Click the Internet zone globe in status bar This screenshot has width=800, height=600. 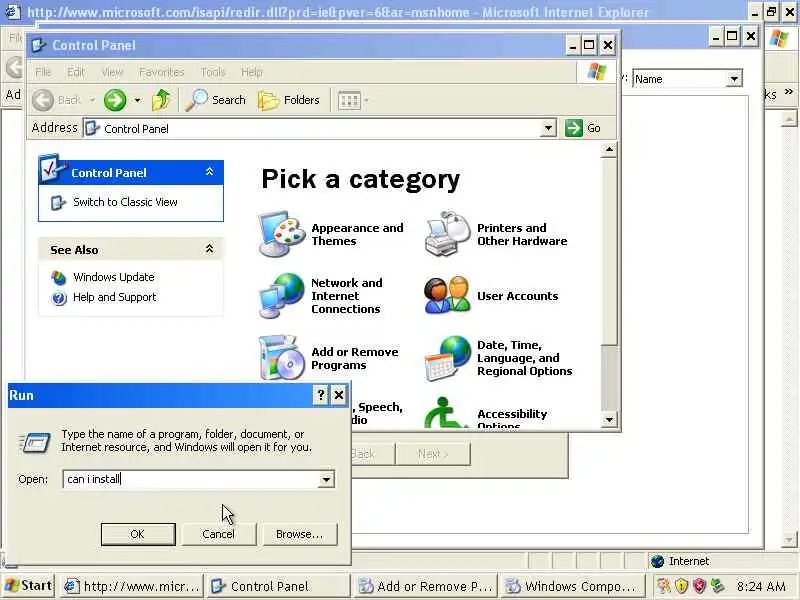(658, 561)
